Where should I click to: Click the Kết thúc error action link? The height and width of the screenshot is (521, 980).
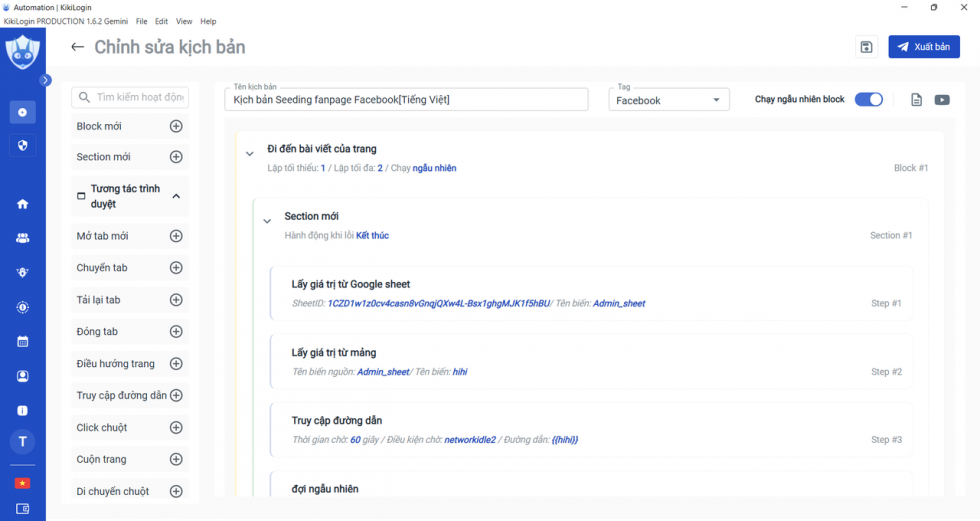[x=372, y=236]
